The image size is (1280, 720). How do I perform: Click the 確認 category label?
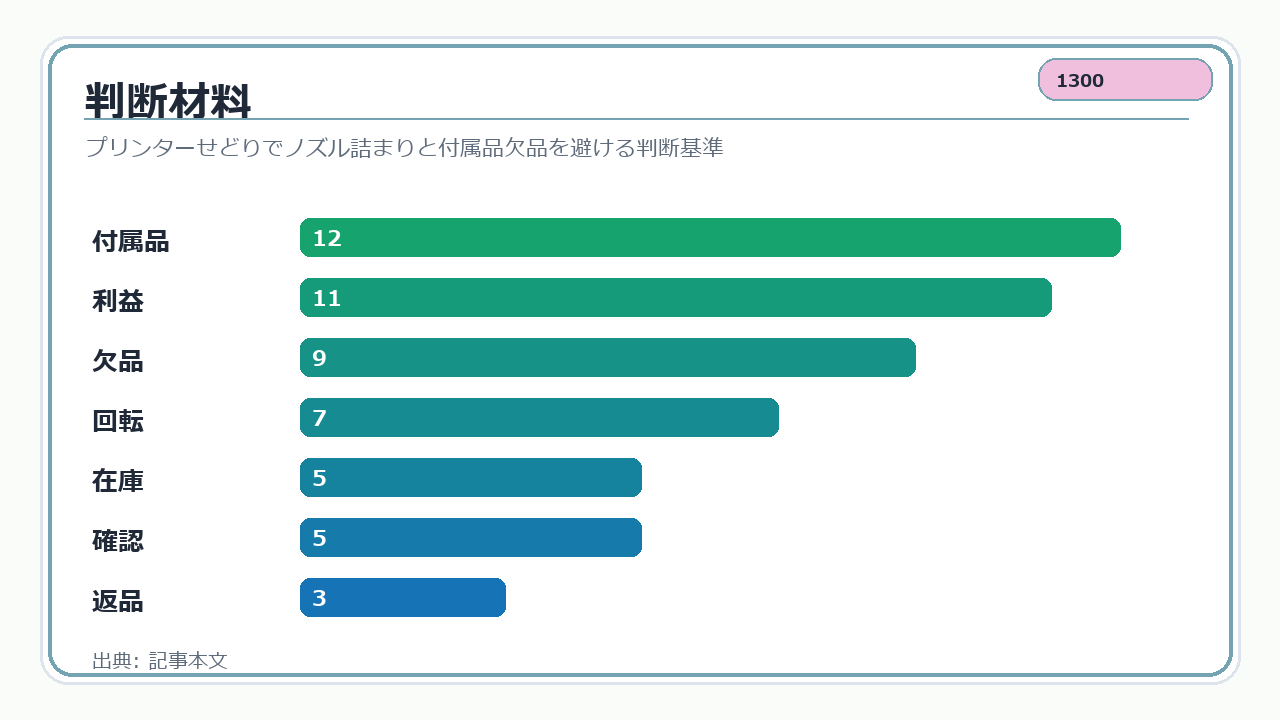point(118,541)
